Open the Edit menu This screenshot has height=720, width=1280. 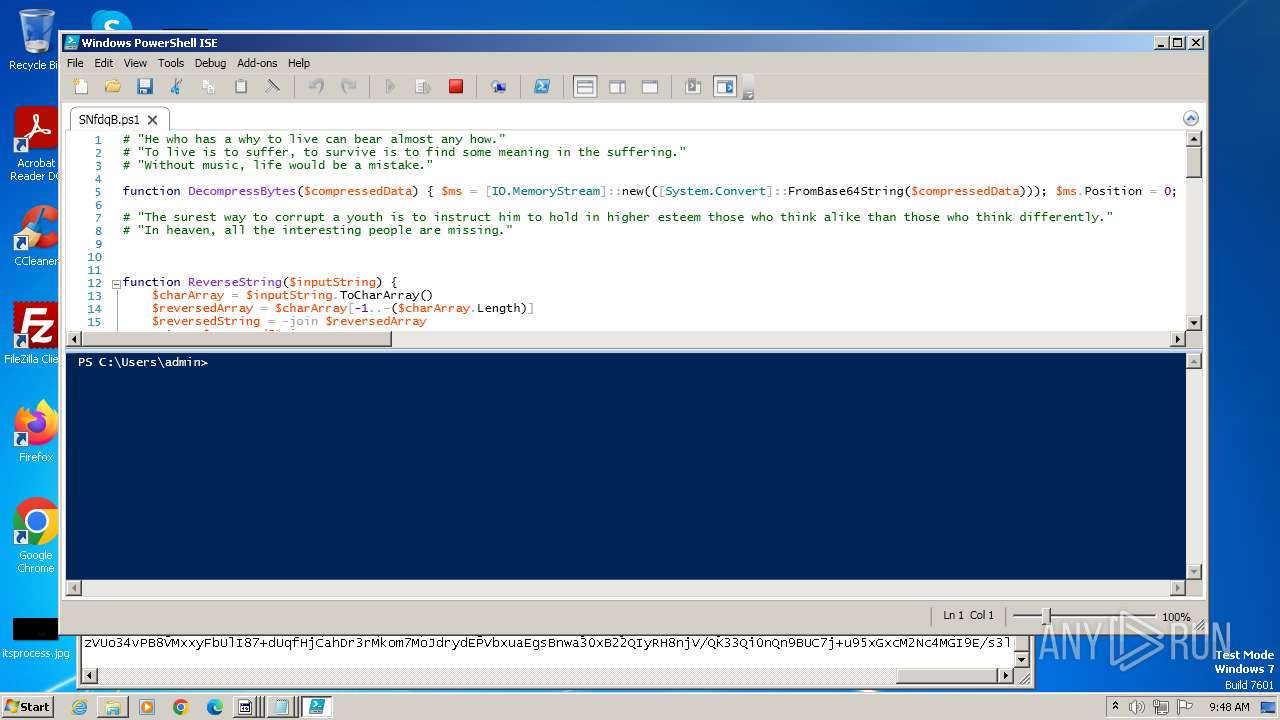(x=104, y=63)
